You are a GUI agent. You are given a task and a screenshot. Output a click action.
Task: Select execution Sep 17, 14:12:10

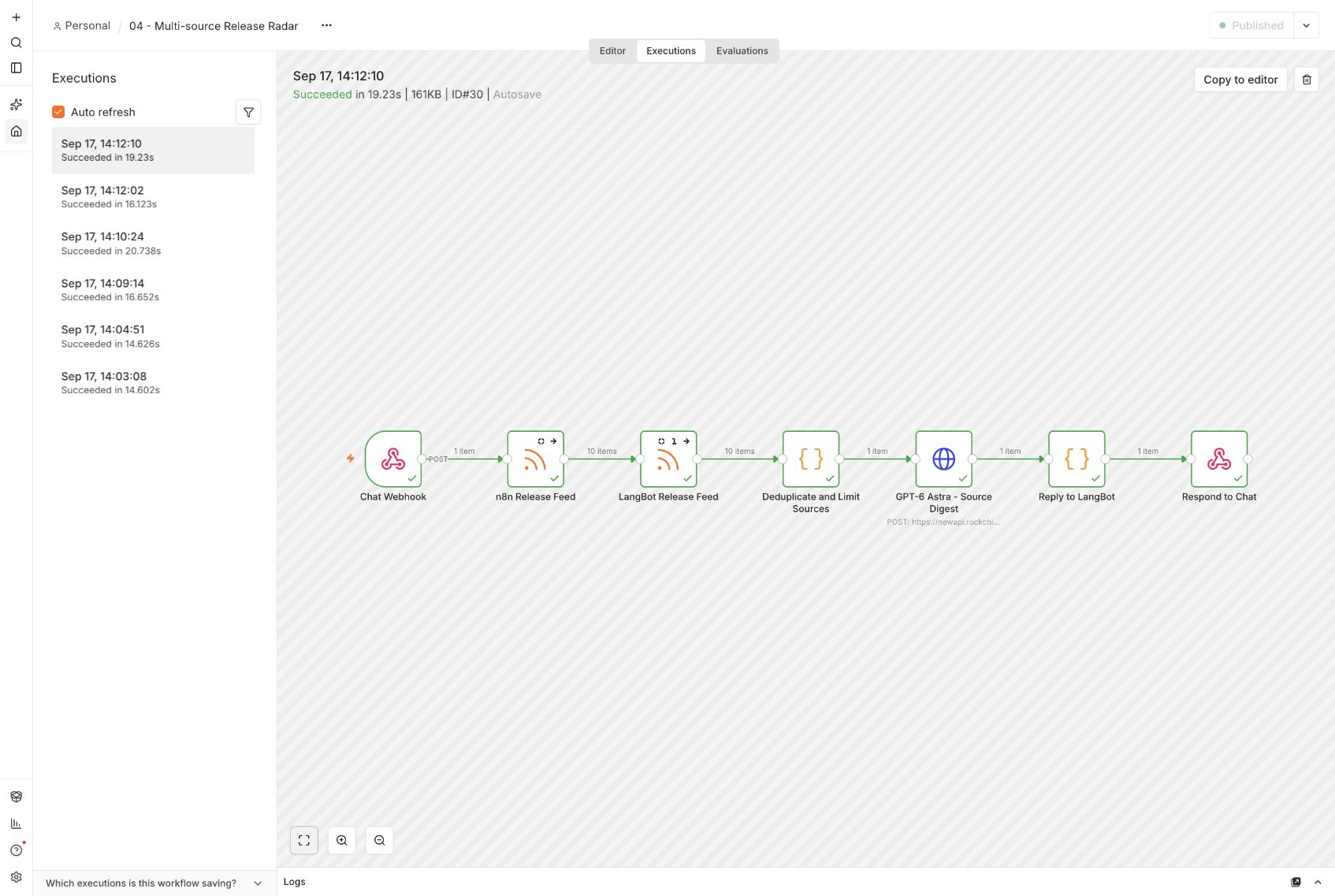pos(153,150)
